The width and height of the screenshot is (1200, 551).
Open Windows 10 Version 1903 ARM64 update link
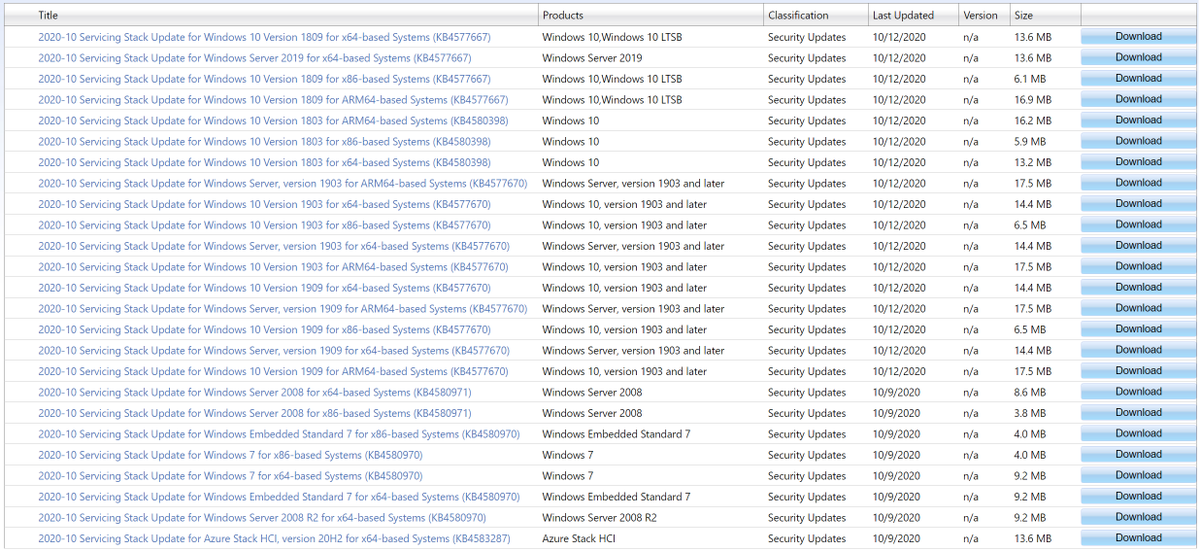273,267
